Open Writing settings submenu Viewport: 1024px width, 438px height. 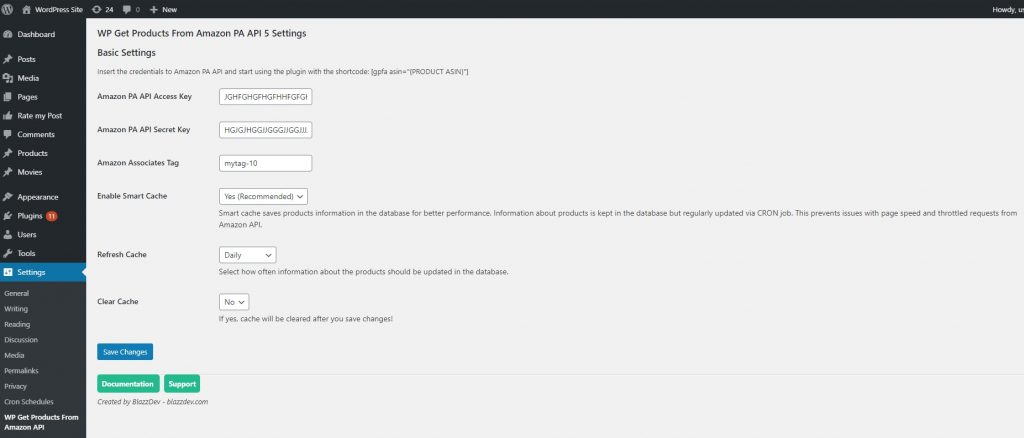pyautogui.click(x=16, y=309)
